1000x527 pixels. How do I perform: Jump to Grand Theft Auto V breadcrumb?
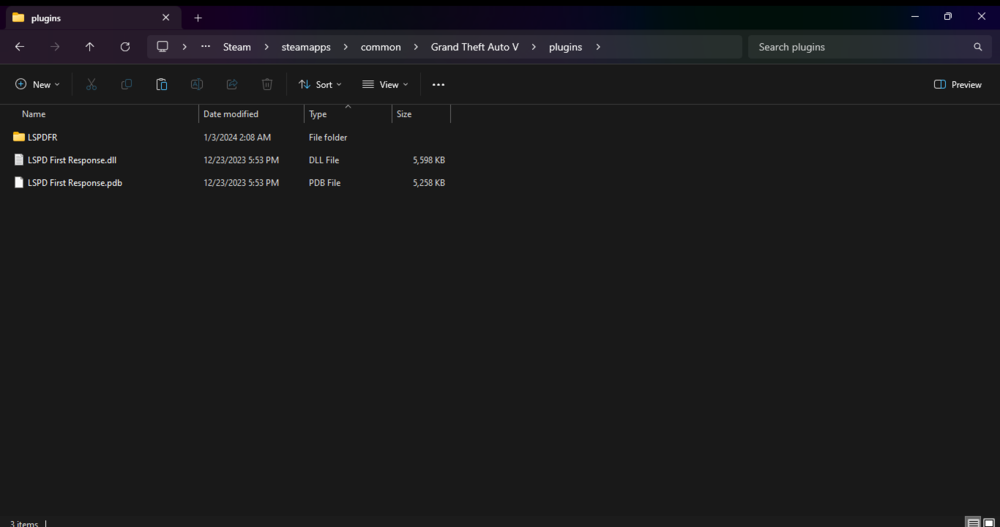point(474,47)
